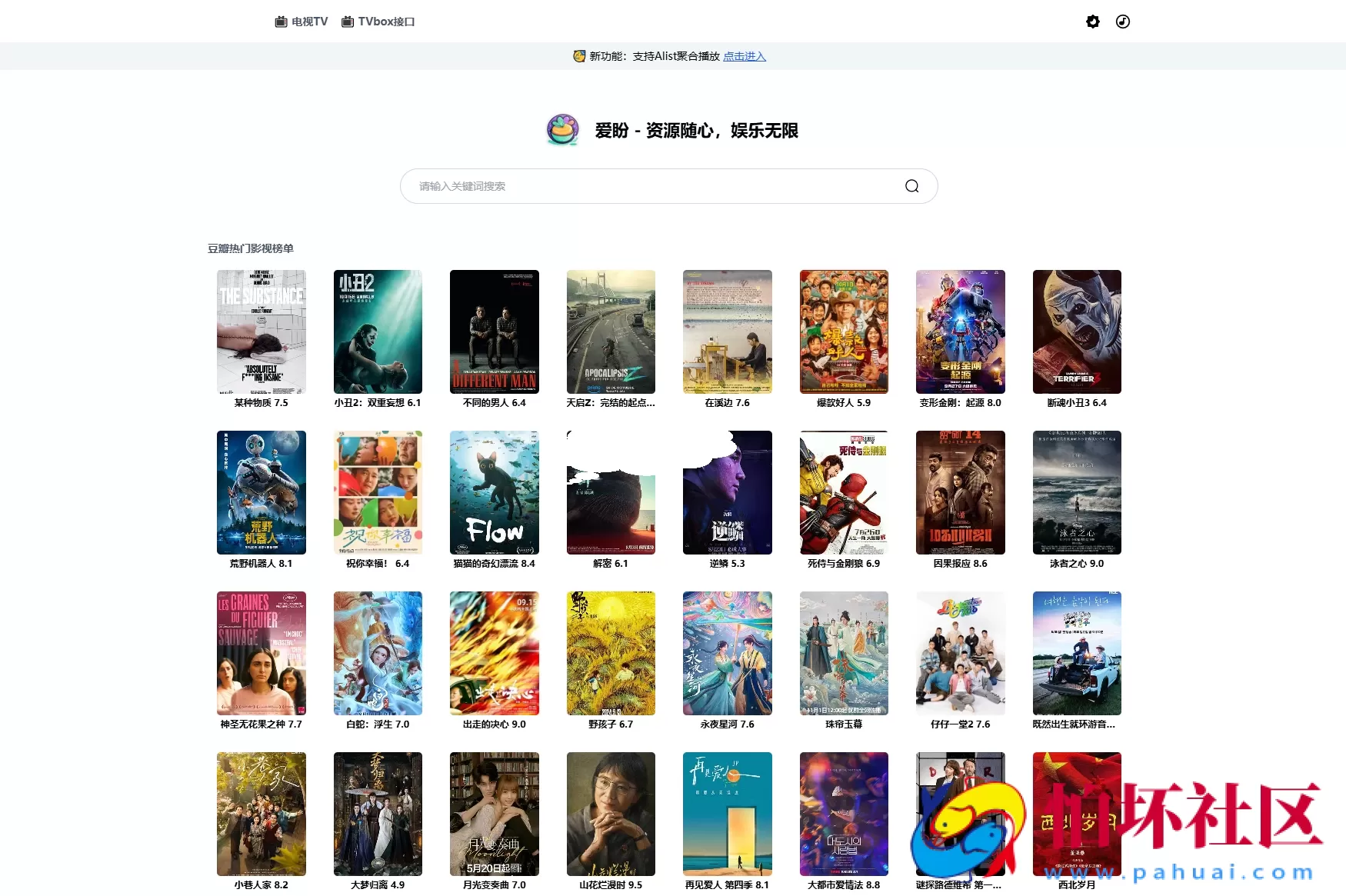Open The Substance movie poster
The width and height of the screenshot is (1346, 896).
pos(261,331)
